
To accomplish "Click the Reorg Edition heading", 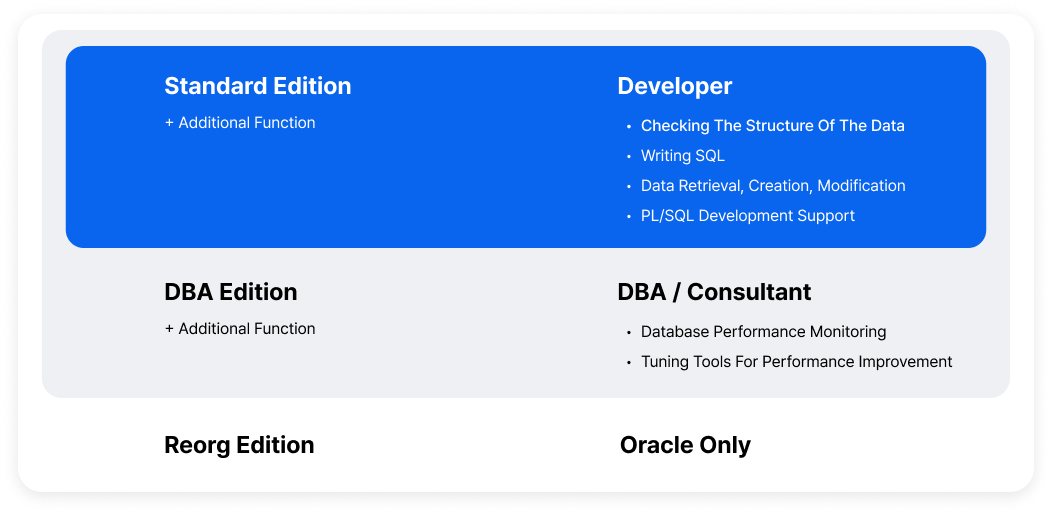I will [x=239, y=445].
